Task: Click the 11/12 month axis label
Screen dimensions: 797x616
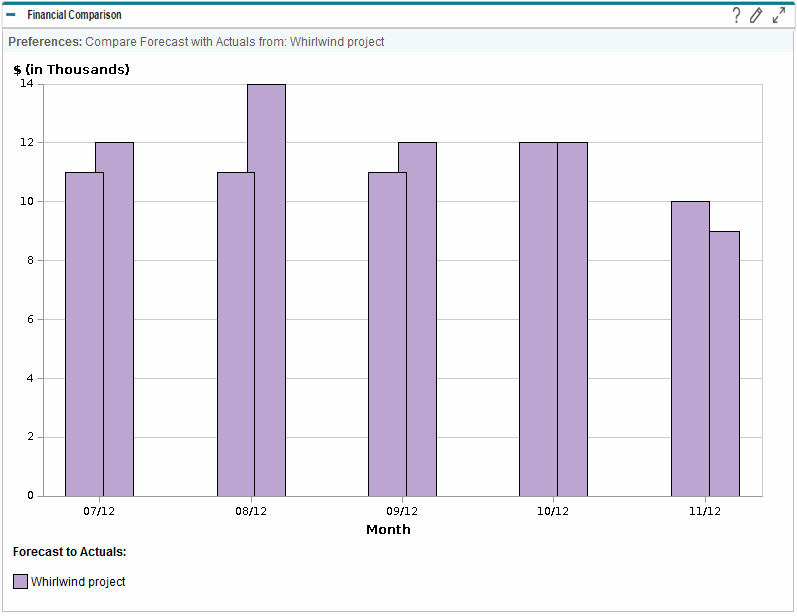Action: pyautogui.click(x=705, y=511)
